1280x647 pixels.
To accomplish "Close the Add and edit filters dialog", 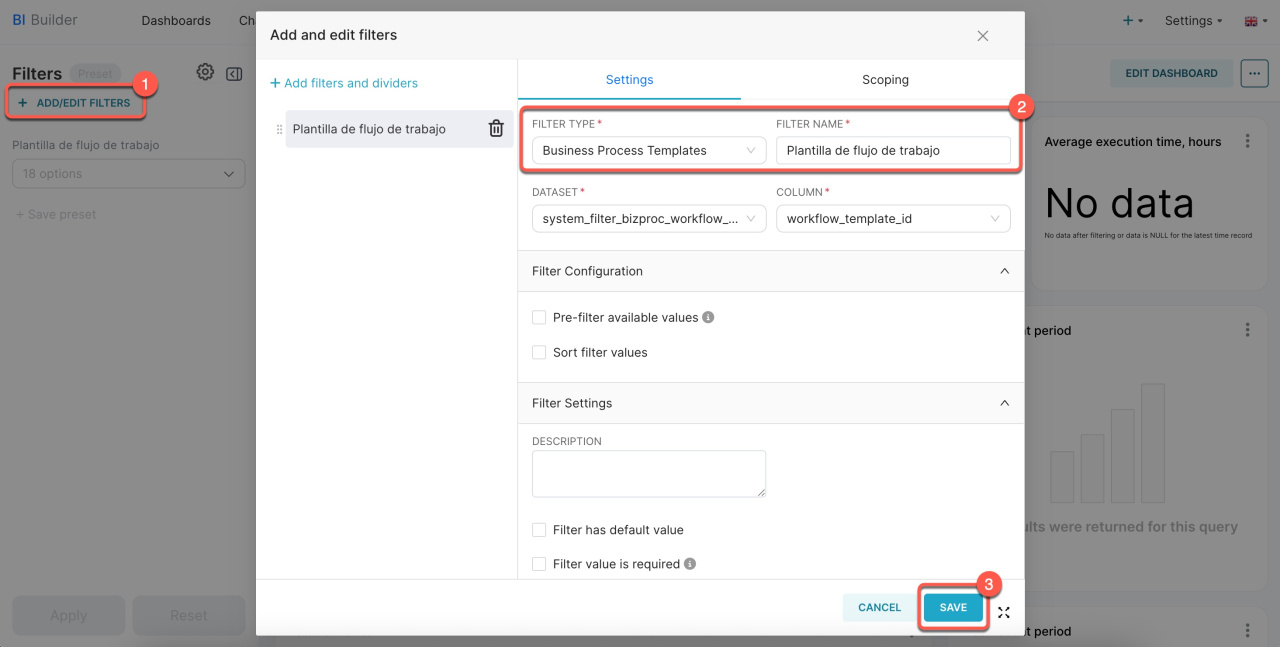I will pyautogui.click(x=982, y=36).
